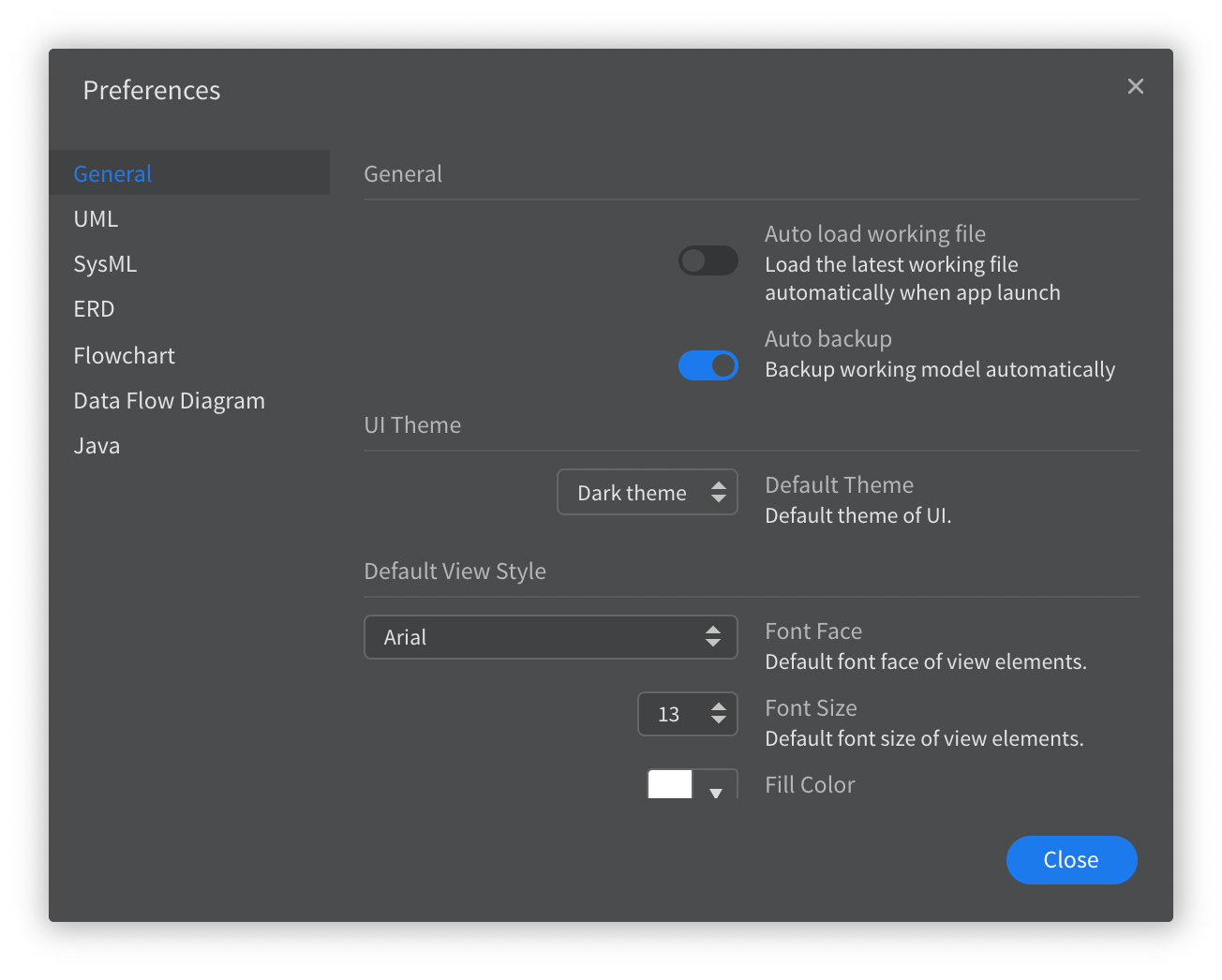
Task: Expand the Fill Color picker arrow
Action: [x=716, y=792]
